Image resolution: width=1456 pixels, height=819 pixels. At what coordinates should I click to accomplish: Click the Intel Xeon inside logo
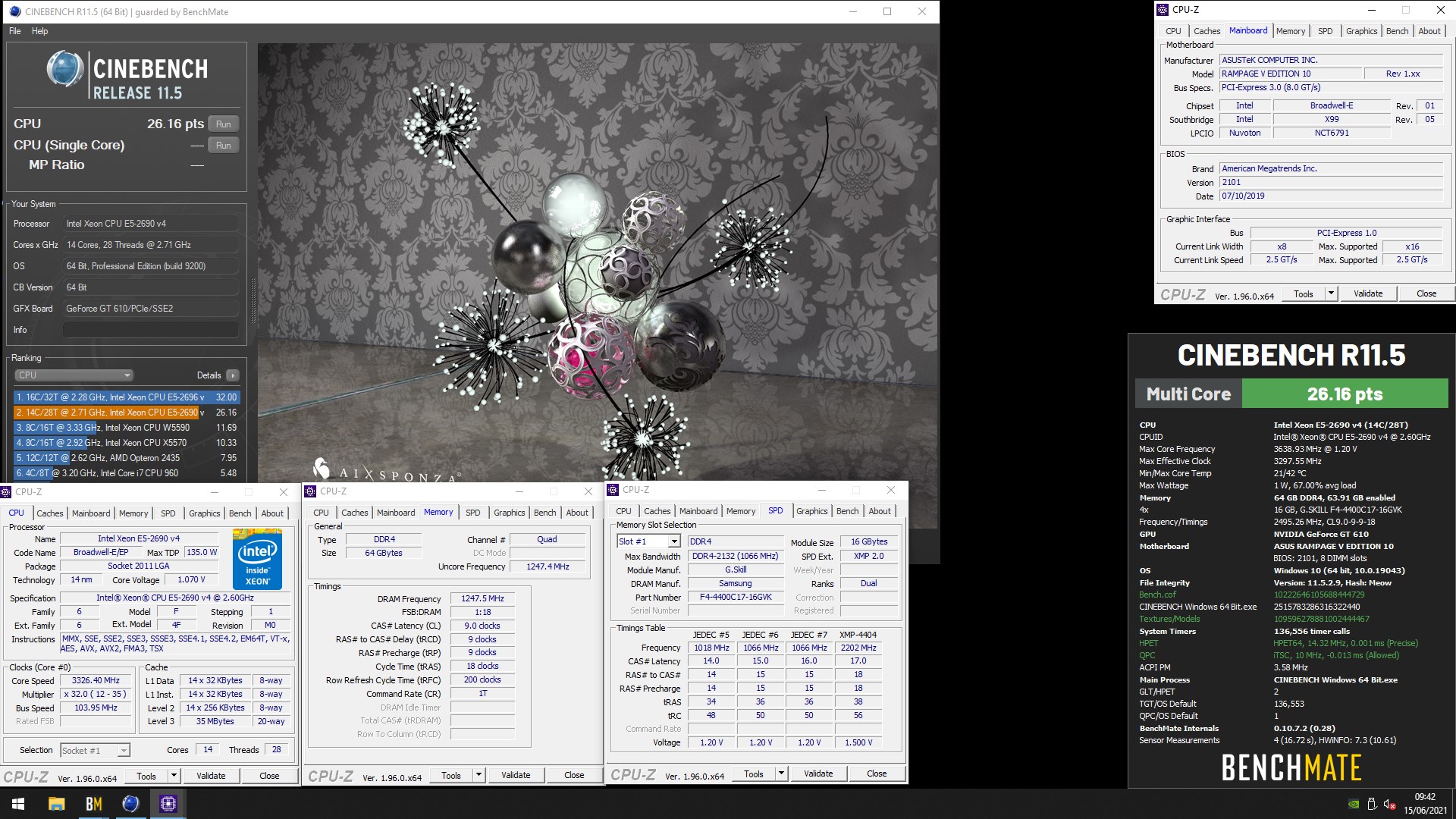coord(258,561)
